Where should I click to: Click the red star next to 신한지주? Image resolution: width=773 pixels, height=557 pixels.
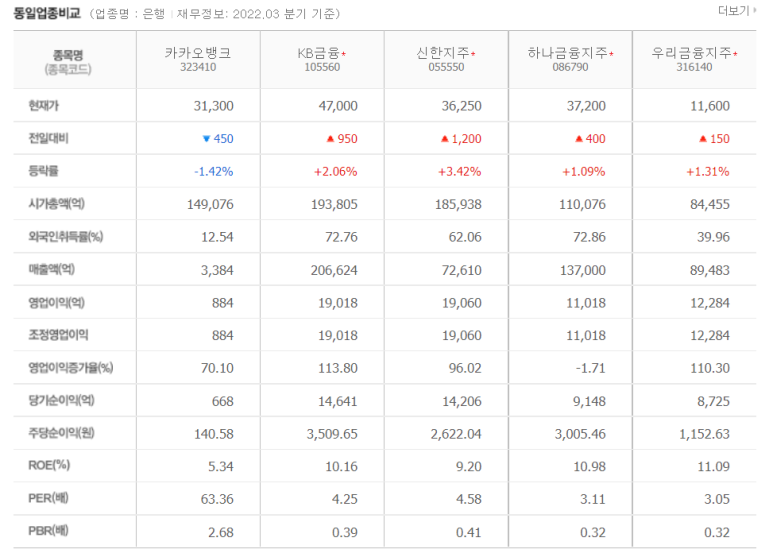click(473, 54)
